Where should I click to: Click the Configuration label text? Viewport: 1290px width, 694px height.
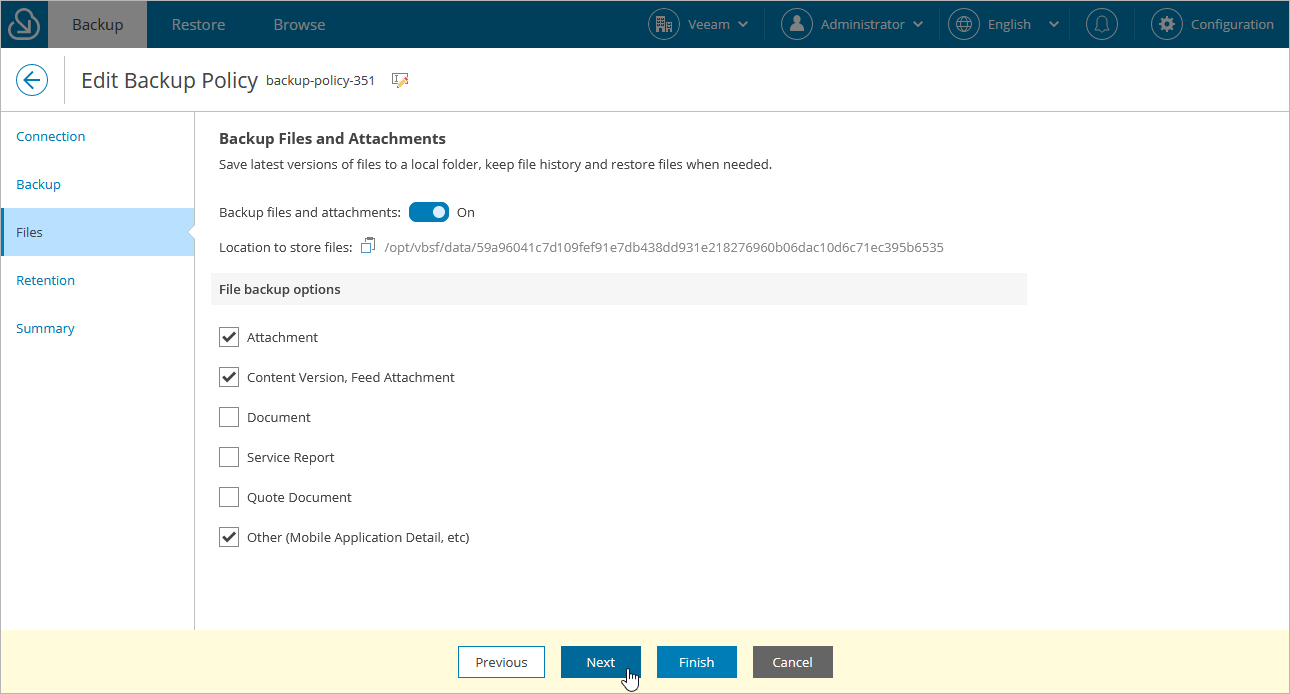(x=1232, y=24)
